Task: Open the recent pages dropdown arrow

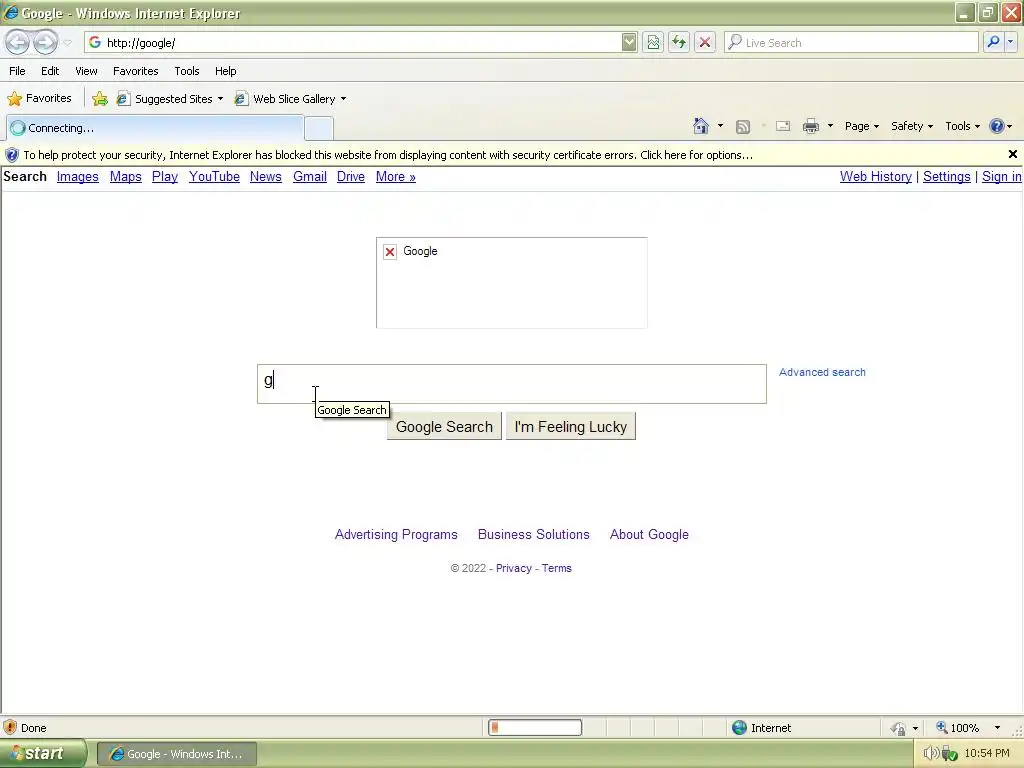Action: coord(67,43)
